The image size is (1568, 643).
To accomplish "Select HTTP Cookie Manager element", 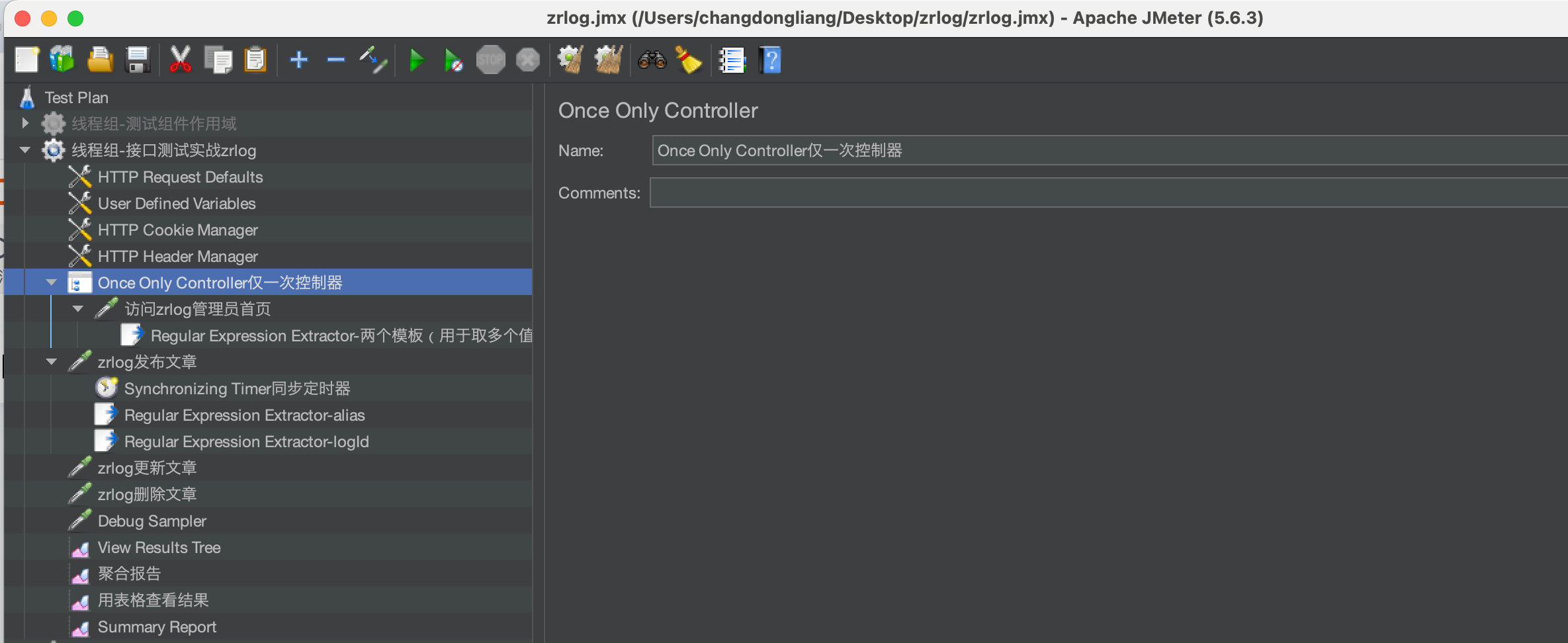I will click(177, 230).
